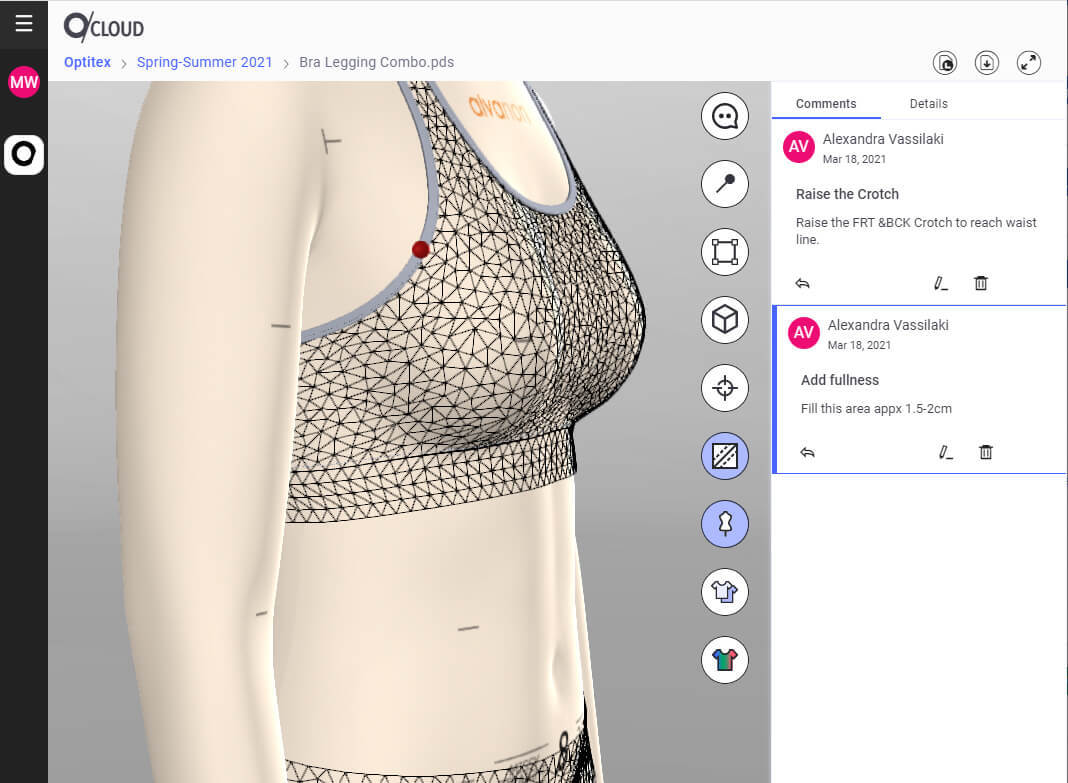Click the comments speech bubble tool

coord(724,117)
